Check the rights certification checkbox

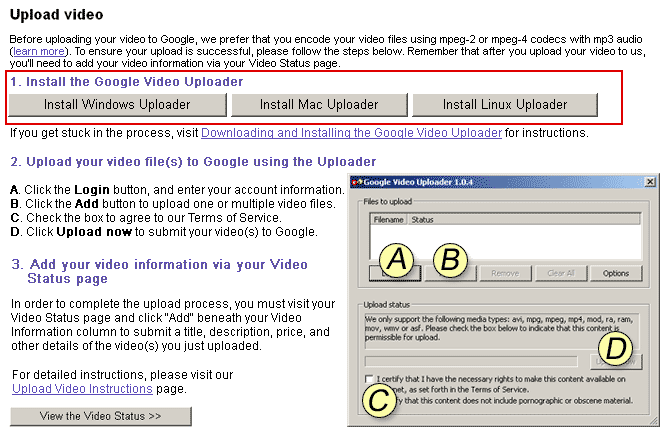(x=371, y=379)
